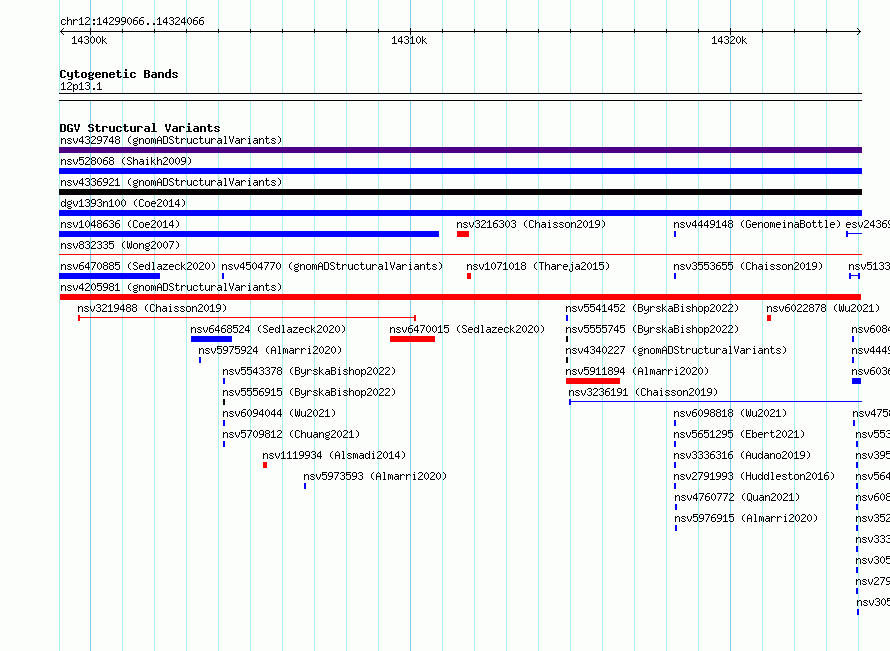Image resolution: width=890 pixels, height=651 pixels.
Task: Select nsv5709812 (Chuang2021) label
Action: 291,434
